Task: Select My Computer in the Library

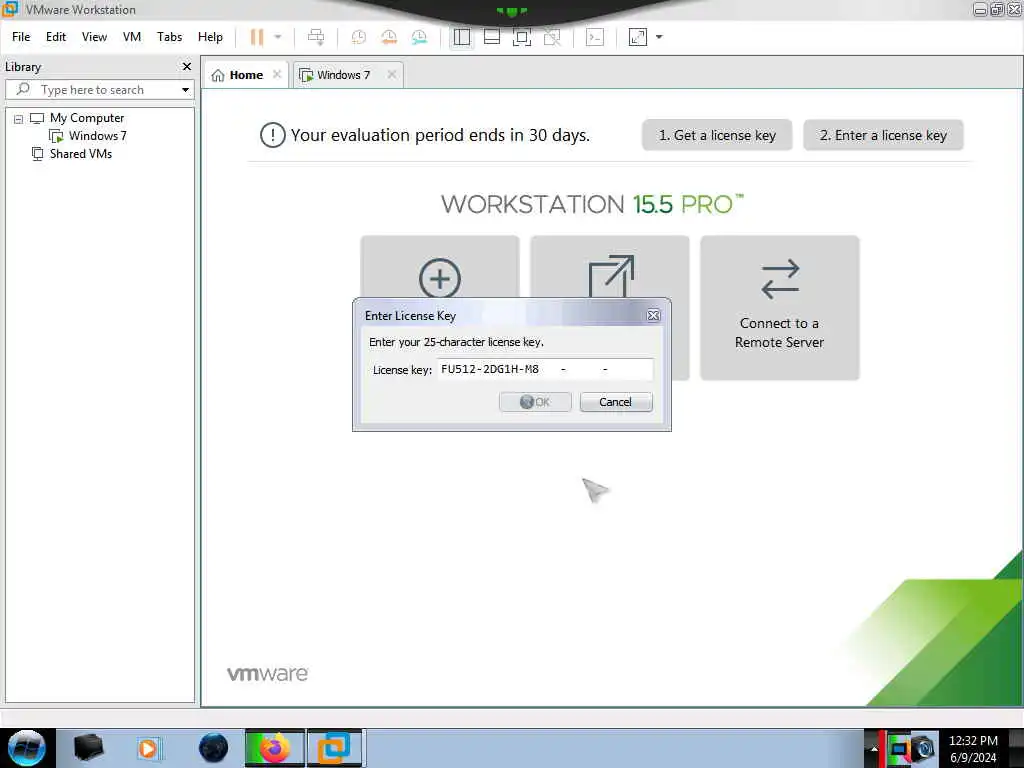Action: click(87, 118)
